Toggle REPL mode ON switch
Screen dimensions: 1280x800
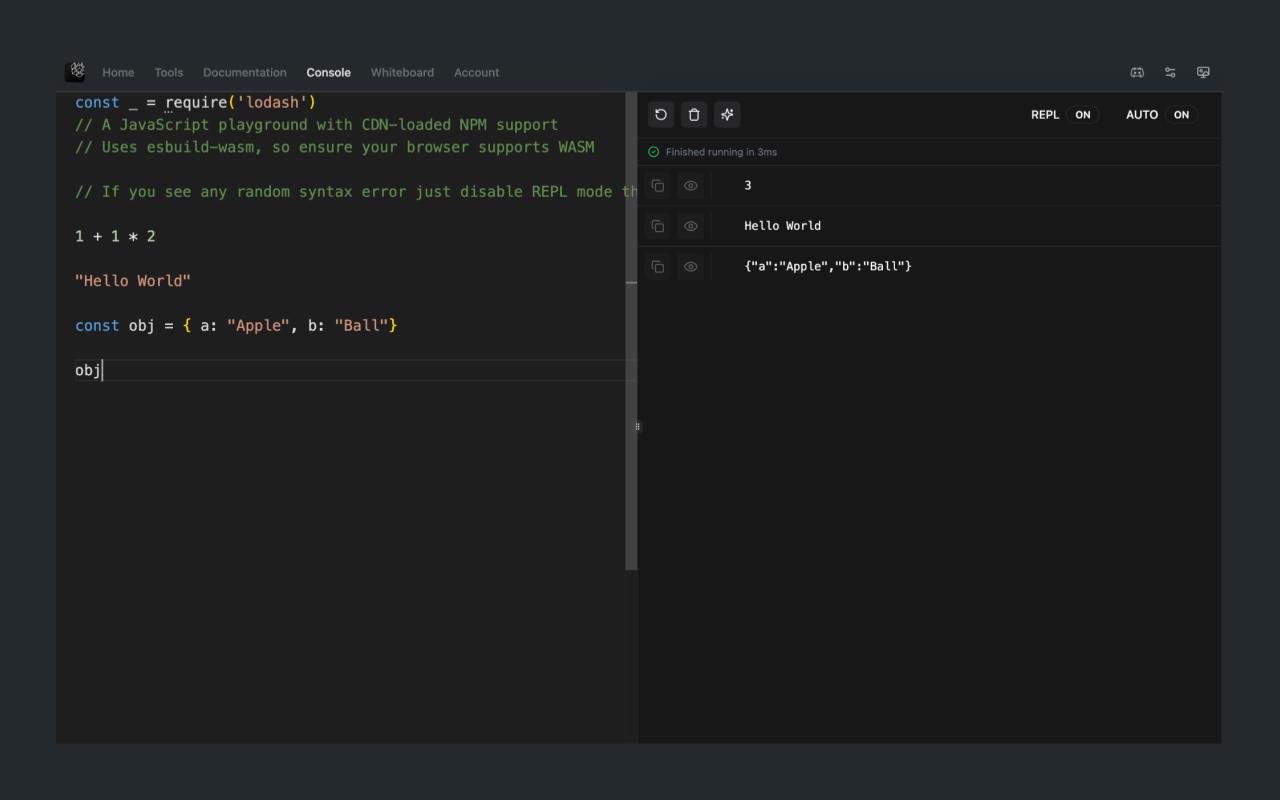click(1083, 114)
